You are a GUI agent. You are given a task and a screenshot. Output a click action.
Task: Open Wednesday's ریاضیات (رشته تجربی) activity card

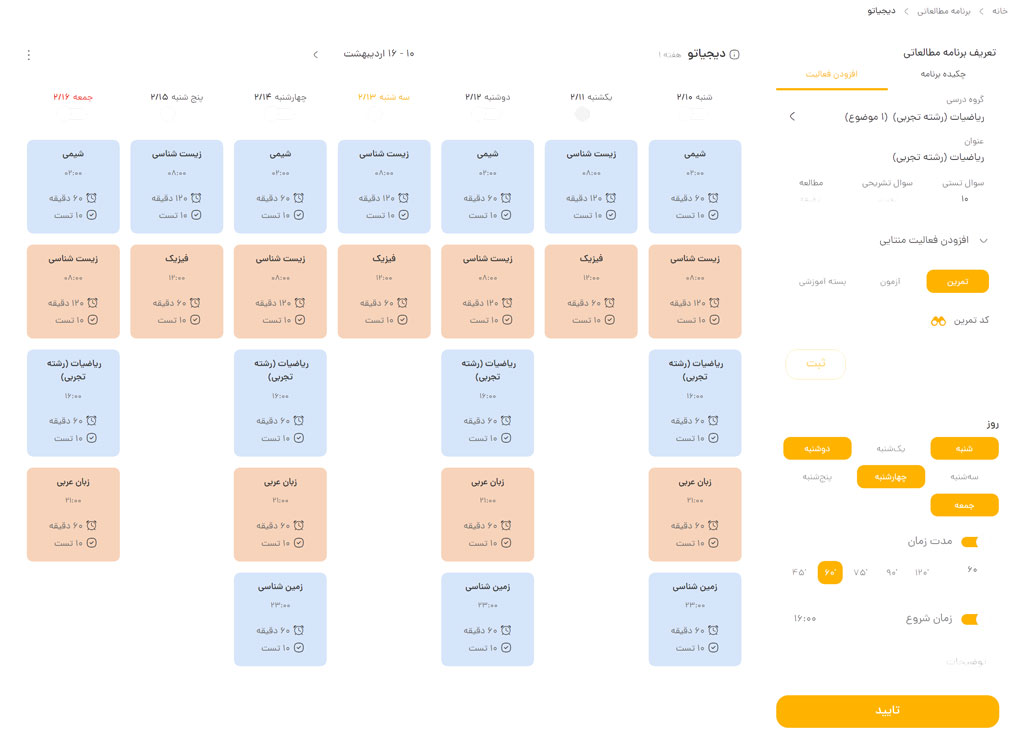pos(280,402)
